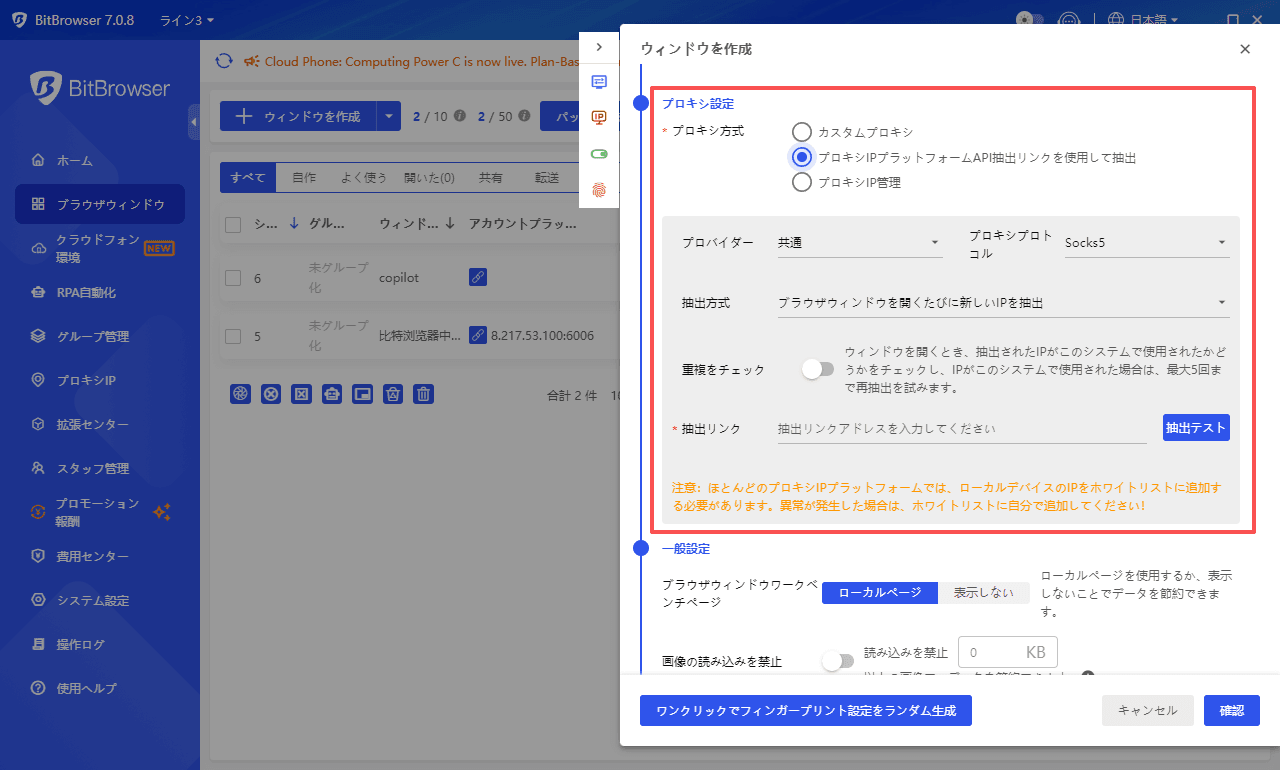1280x770 pixels.
Task: Click the camera/shutter batch icon below the window list
Action: [x=240, y=393]
